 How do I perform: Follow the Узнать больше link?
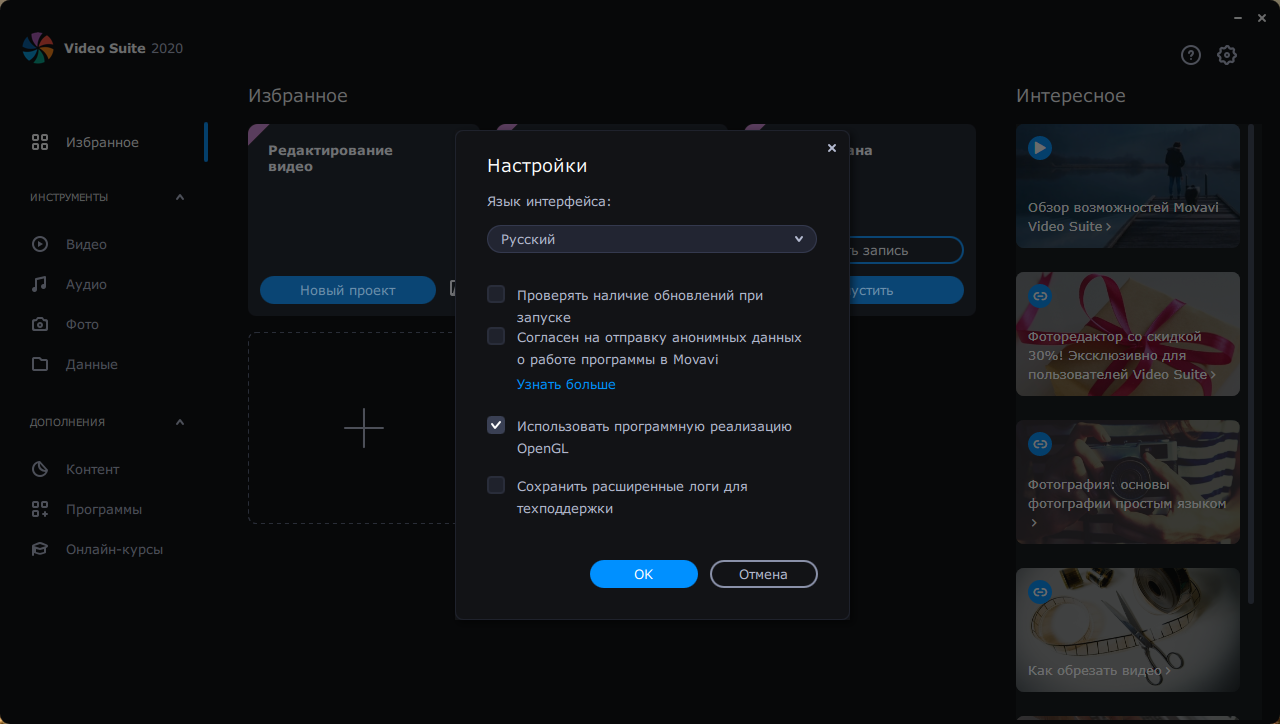566,384
